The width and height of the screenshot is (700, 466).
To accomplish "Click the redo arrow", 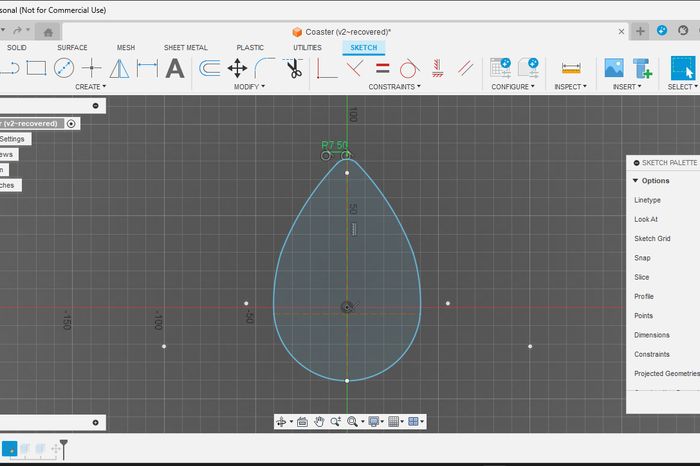I will coord(17,30).
